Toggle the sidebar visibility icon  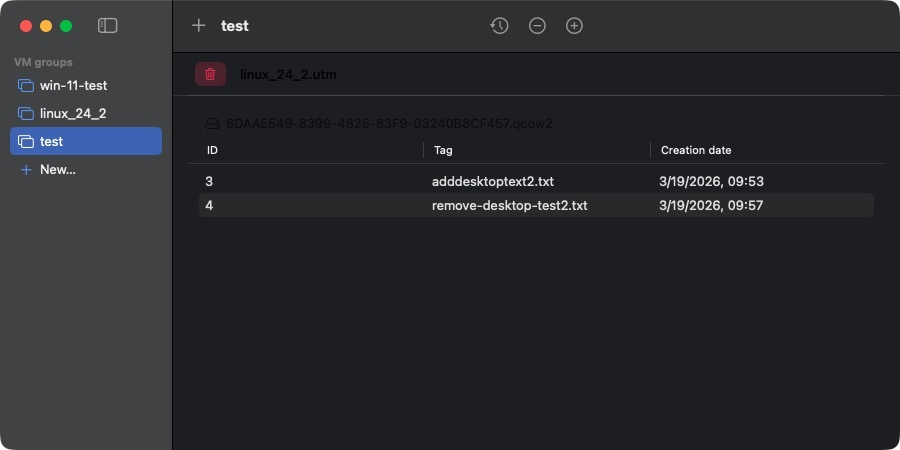coord(108,26)
